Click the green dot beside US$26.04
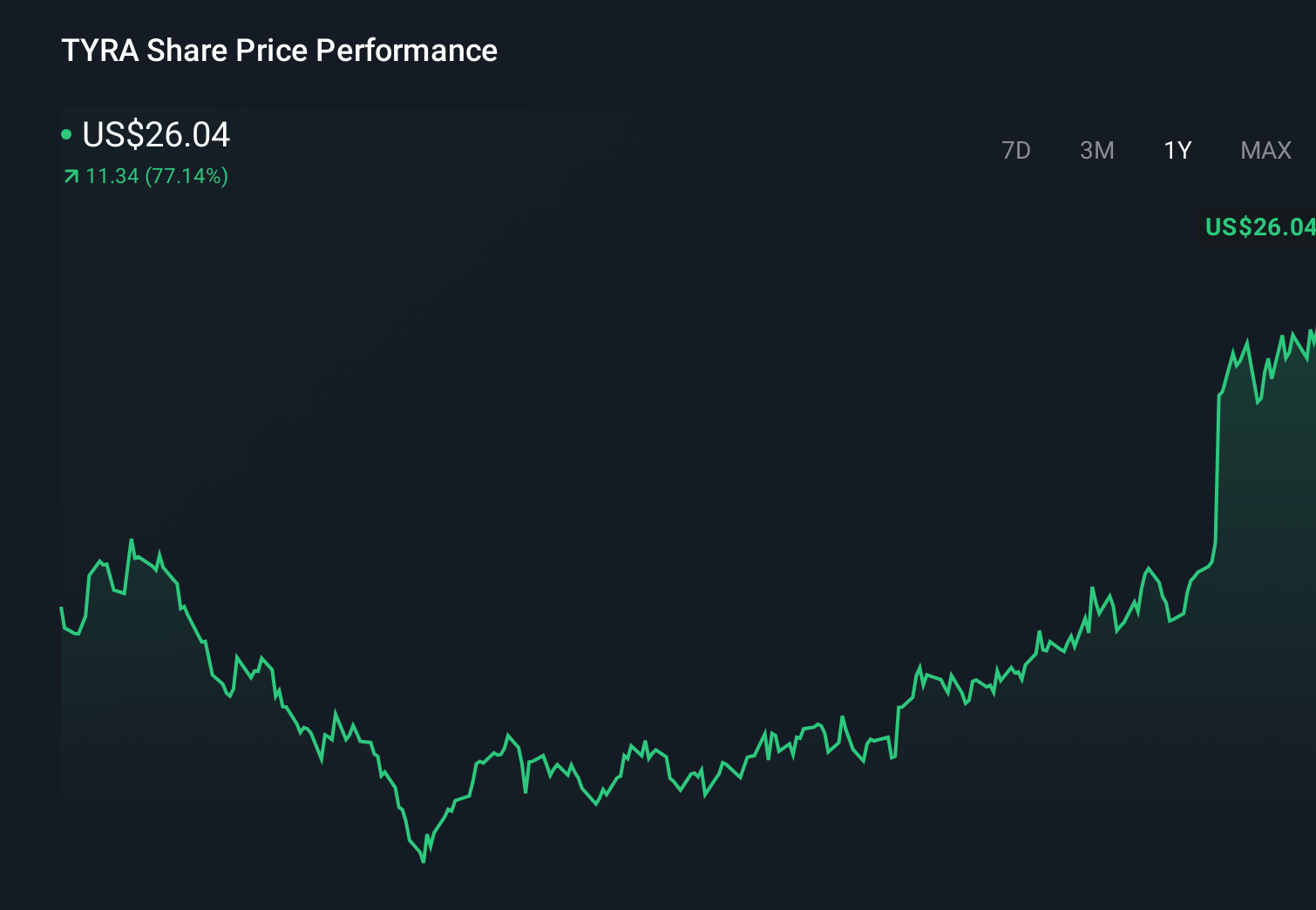Screen dimensions: 1316x910 coord(66,134)
